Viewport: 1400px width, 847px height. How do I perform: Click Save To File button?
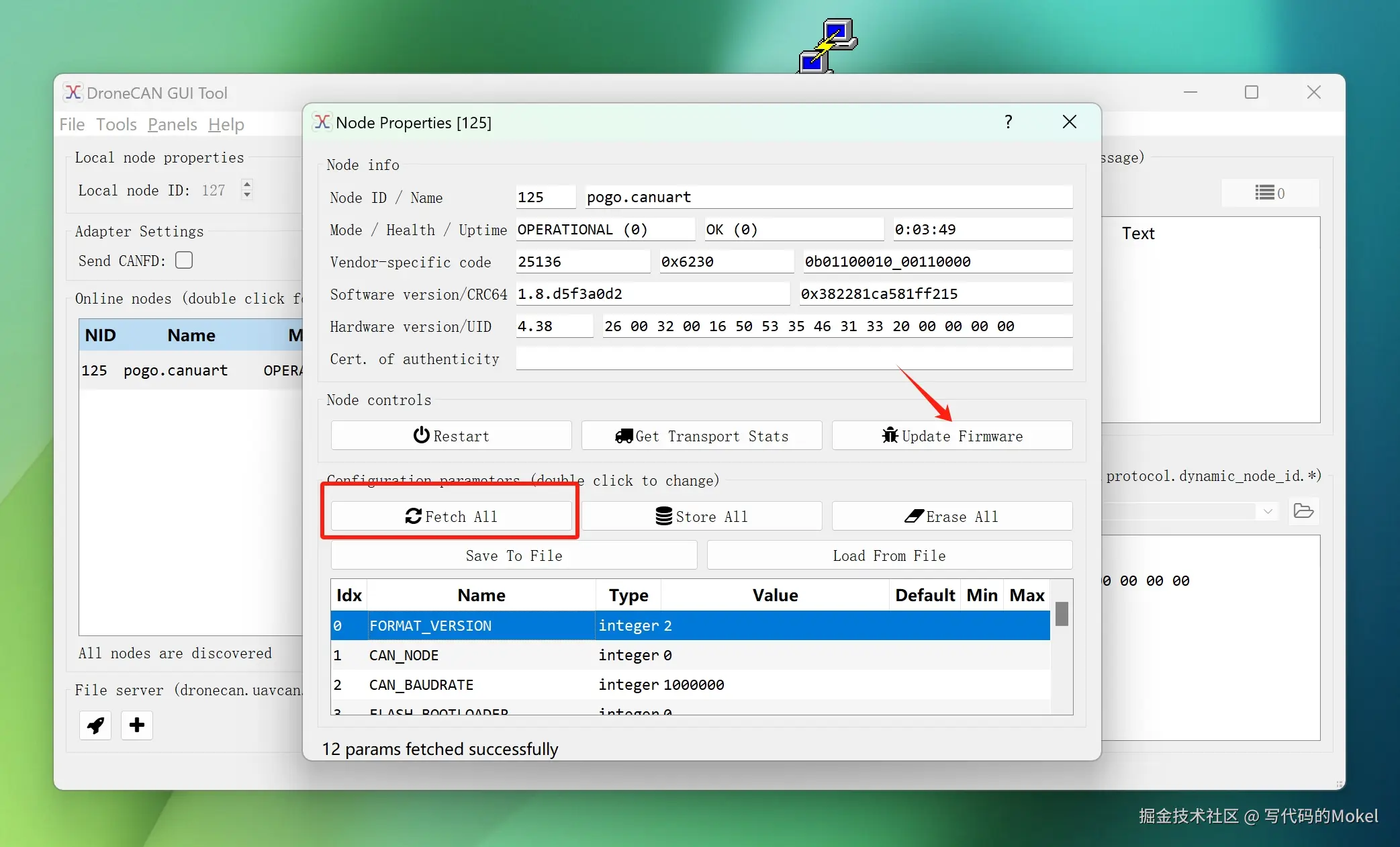point(514,555)
